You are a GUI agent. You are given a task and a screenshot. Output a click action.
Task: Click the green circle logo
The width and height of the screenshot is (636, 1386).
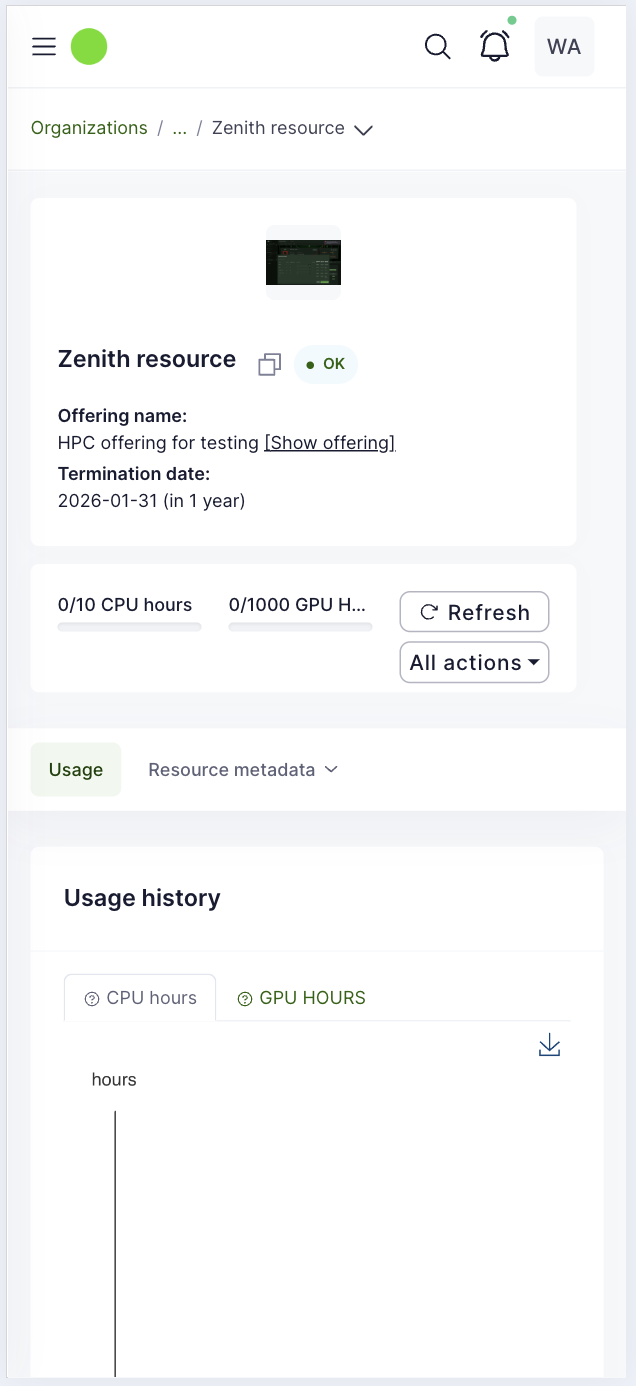pos(89,47)
